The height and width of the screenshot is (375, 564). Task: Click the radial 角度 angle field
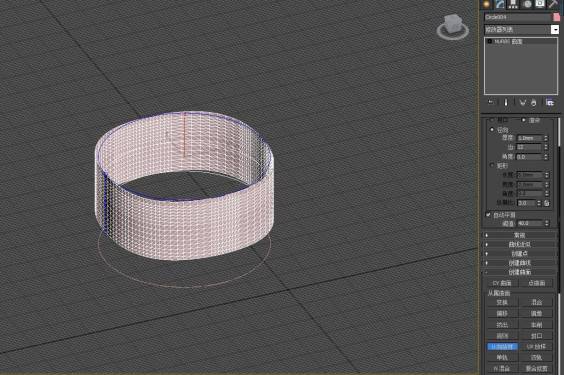(529, 157)
